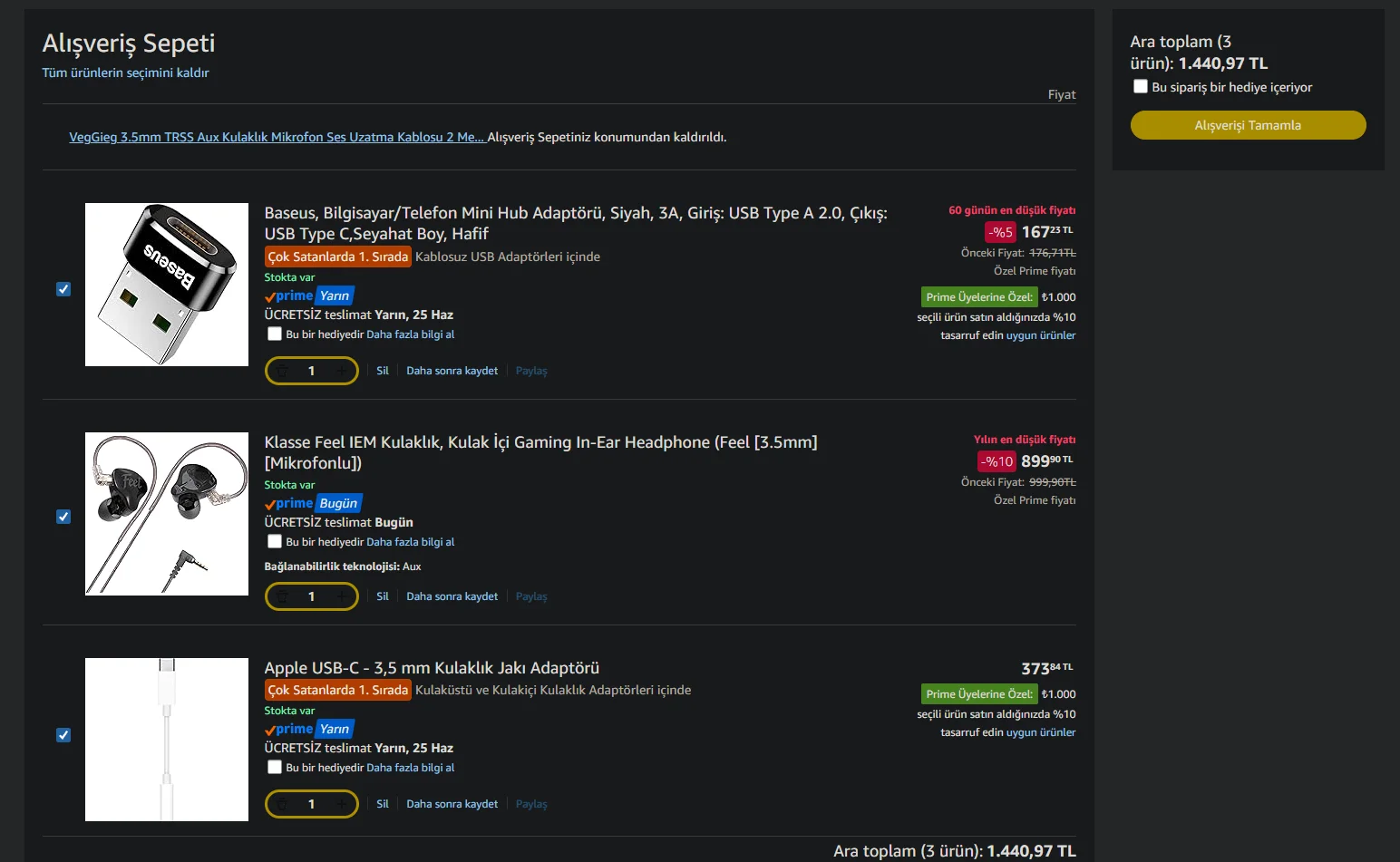Click quantity value 1 in Apple adapter stepper

pyautogui.click(x=311, y=804)
